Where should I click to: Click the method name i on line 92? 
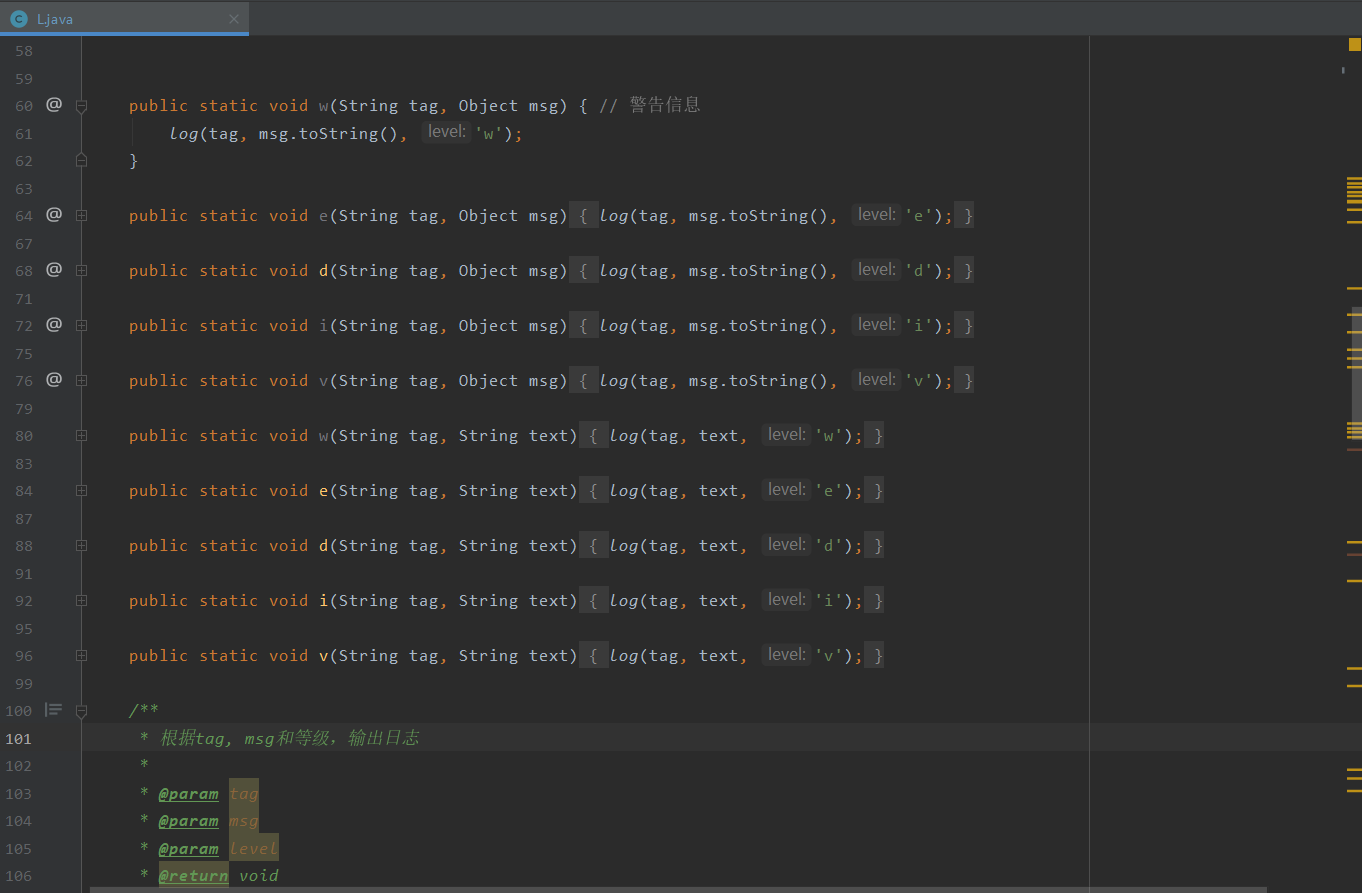(324, 600)
